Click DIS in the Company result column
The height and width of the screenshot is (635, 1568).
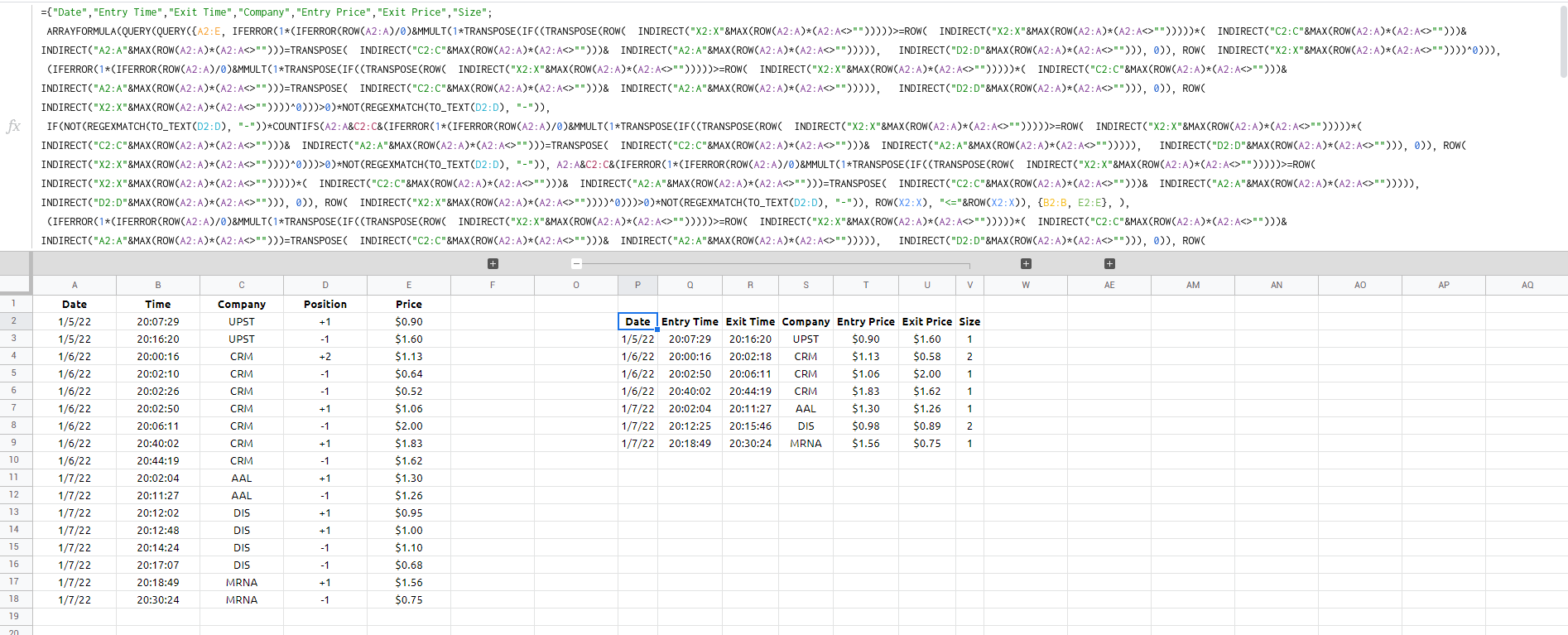806,426
